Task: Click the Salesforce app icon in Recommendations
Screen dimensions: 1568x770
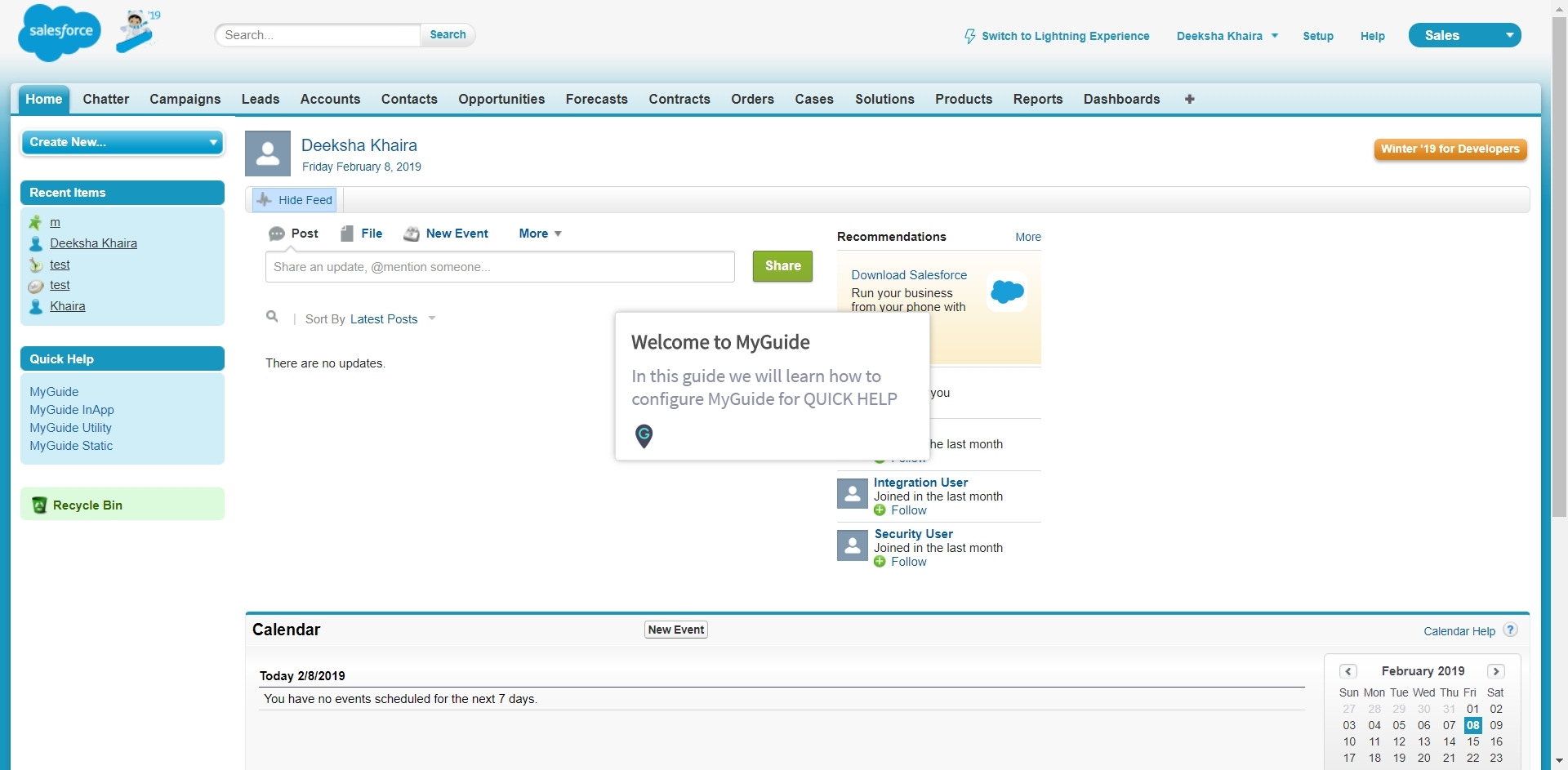Action: 1007,292
